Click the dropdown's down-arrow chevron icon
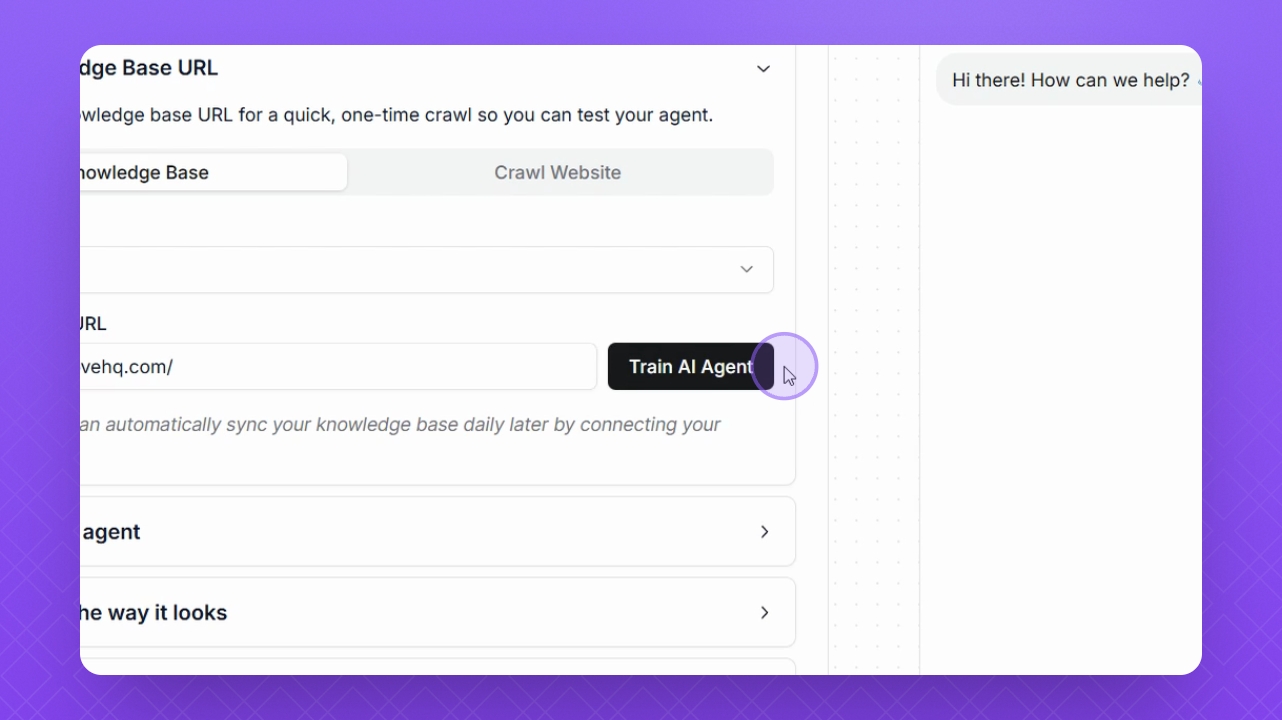 tap(746, 270)
